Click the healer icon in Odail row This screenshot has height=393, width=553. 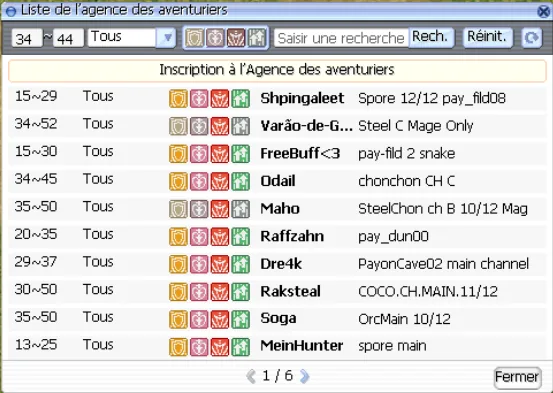199,181
